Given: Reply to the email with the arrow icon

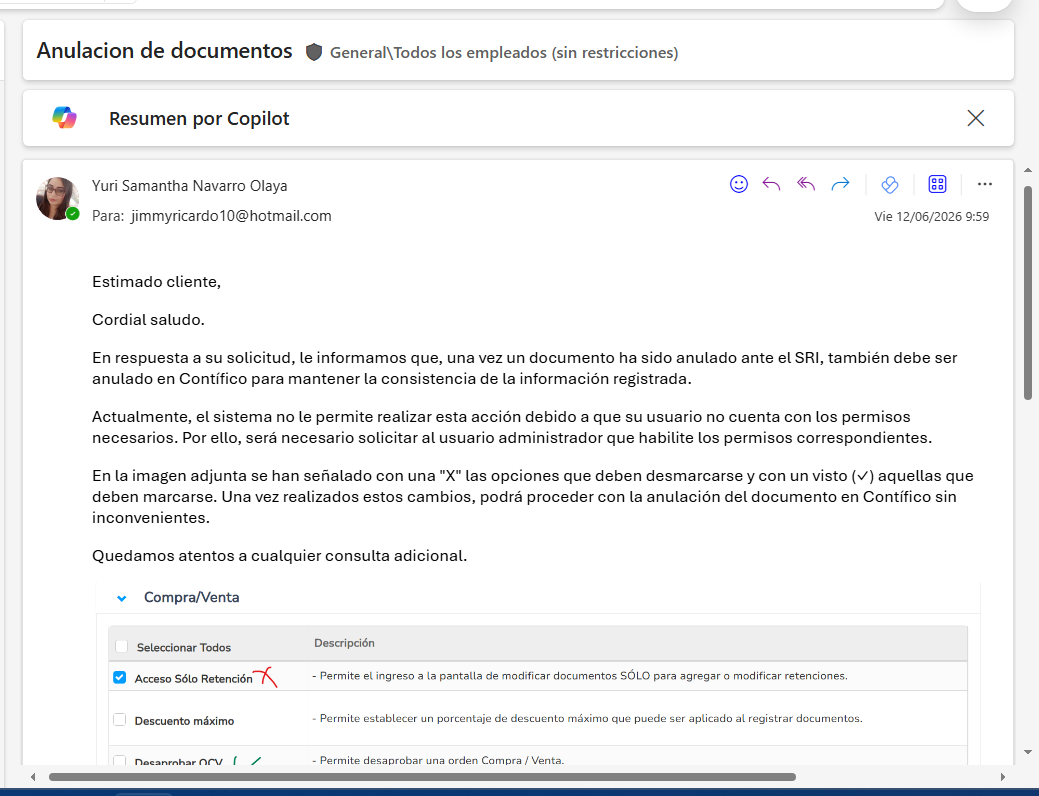Looking at the screenshot, I should pyautogui.click(x=771, y=184).
